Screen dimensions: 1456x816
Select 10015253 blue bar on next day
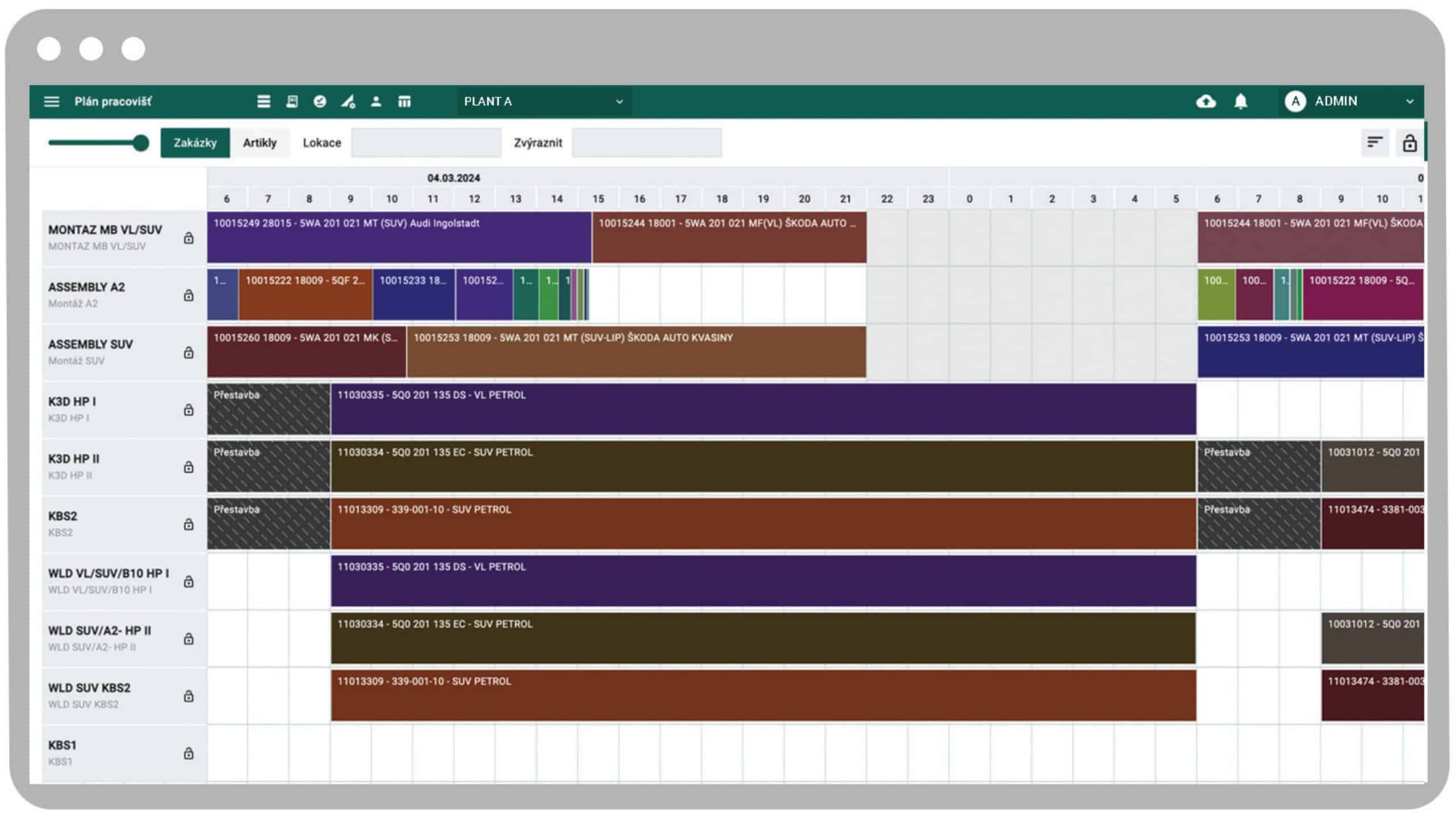(x=1311, y=352)
